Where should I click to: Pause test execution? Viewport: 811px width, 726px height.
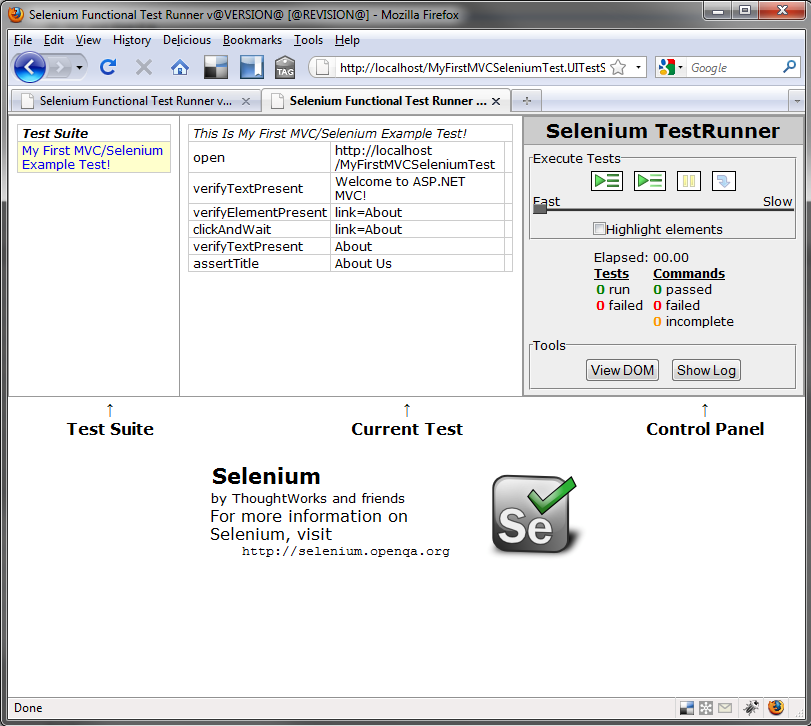click(x=689, y=181)
